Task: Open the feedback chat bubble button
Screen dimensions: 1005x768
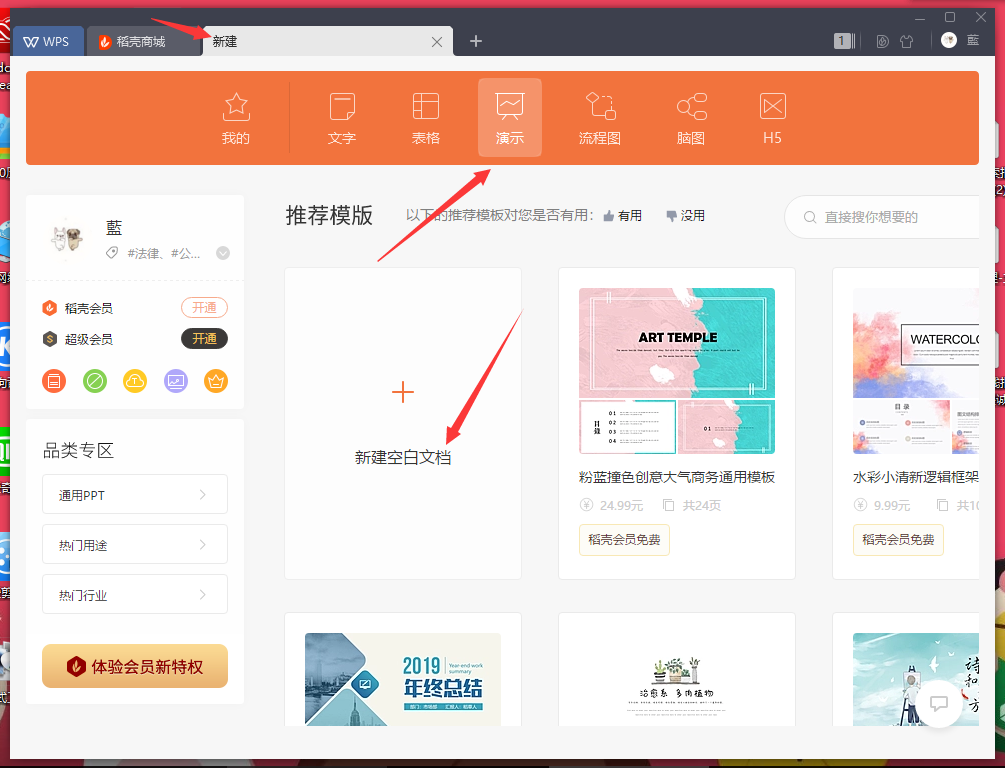Action: click(939, 704)
